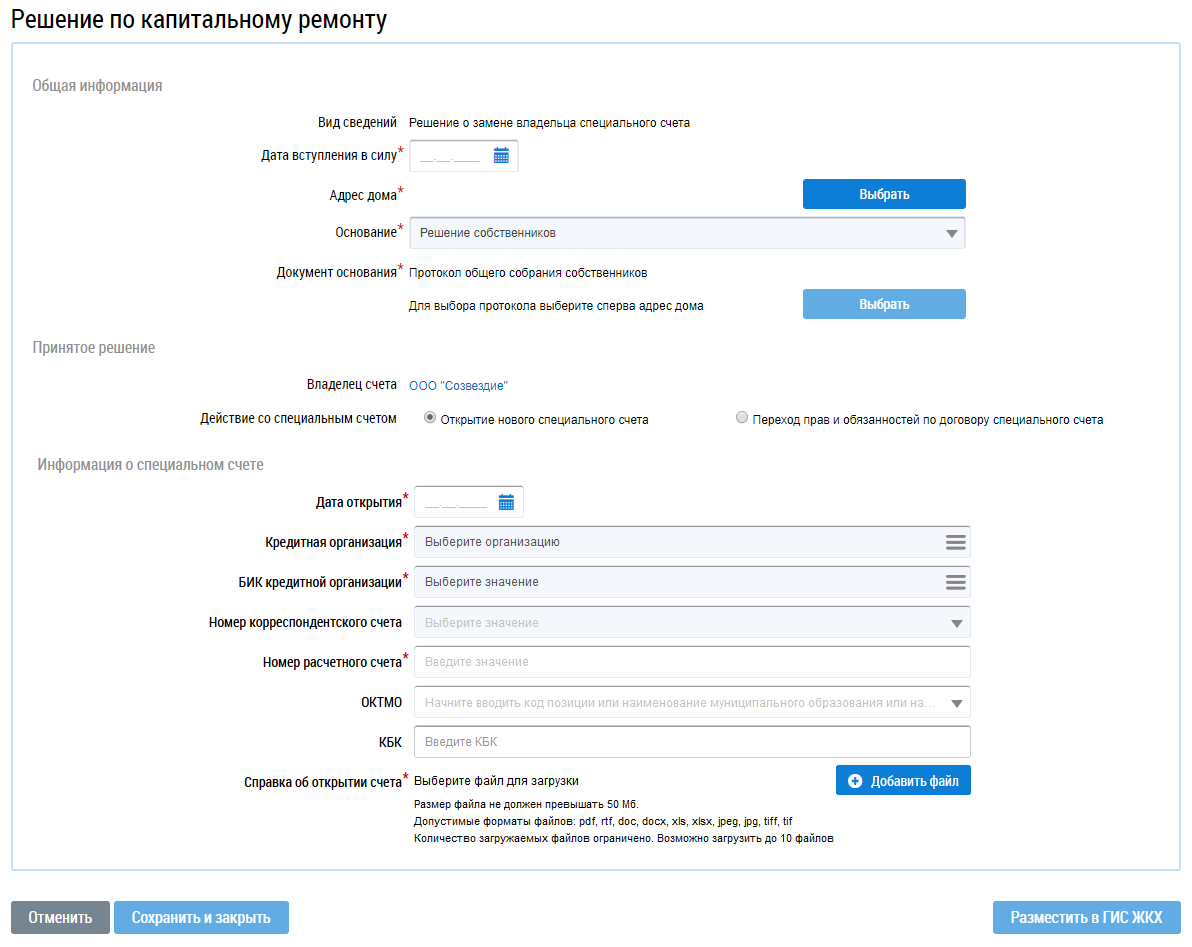Click Разместить в ГИС ЖКХ button

click(1086, 918)
